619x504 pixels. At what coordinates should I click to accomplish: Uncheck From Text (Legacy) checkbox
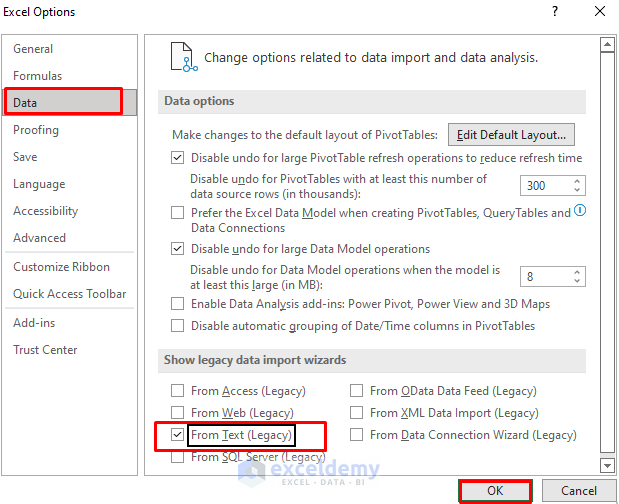(x=178, y=435)
